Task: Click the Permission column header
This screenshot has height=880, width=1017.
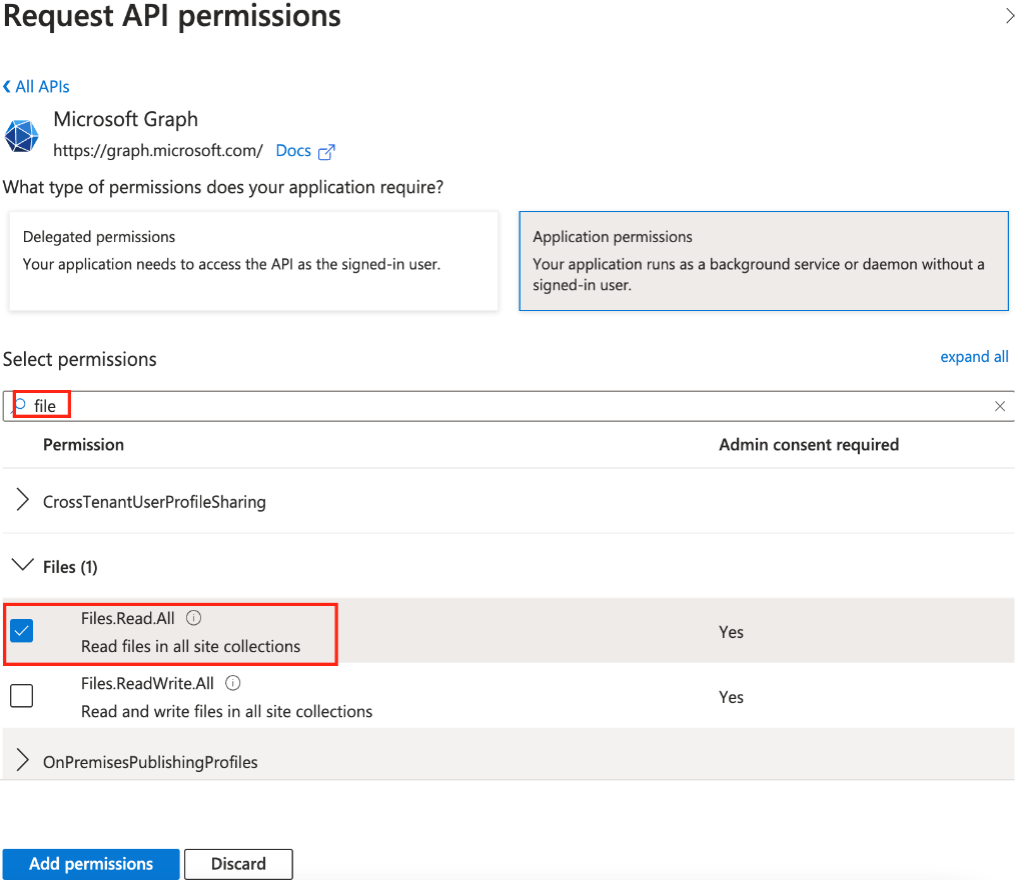Action: click(83, 445)
